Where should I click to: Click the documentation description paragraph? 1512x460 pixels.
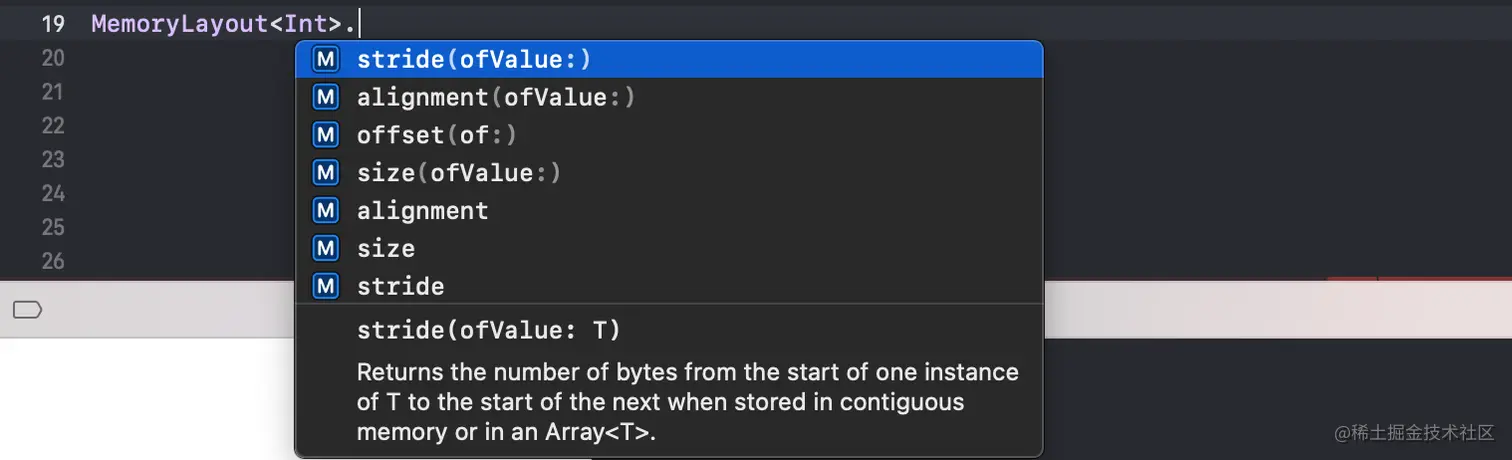coord(687,402)
